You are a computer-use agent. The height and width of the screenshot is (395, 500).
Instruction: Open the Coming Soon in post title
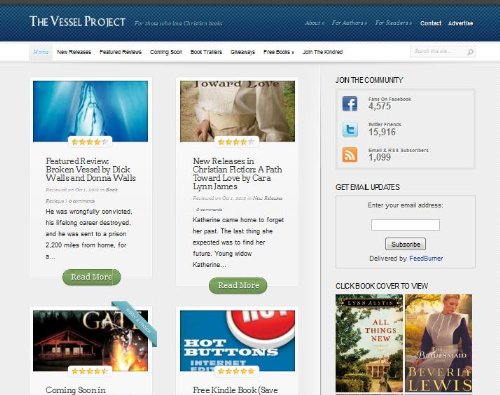pyautogui.click(x=76, y=390)
